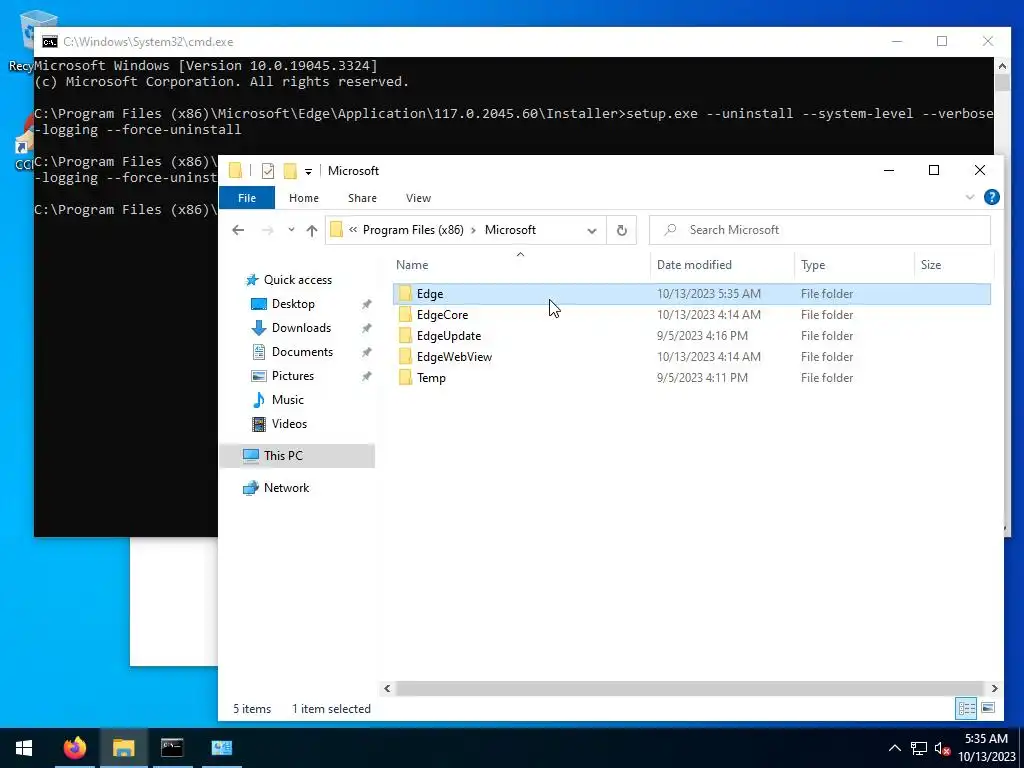
Task: Click the EdgeUpdate folder icon
Action: (x=405, y=336)
